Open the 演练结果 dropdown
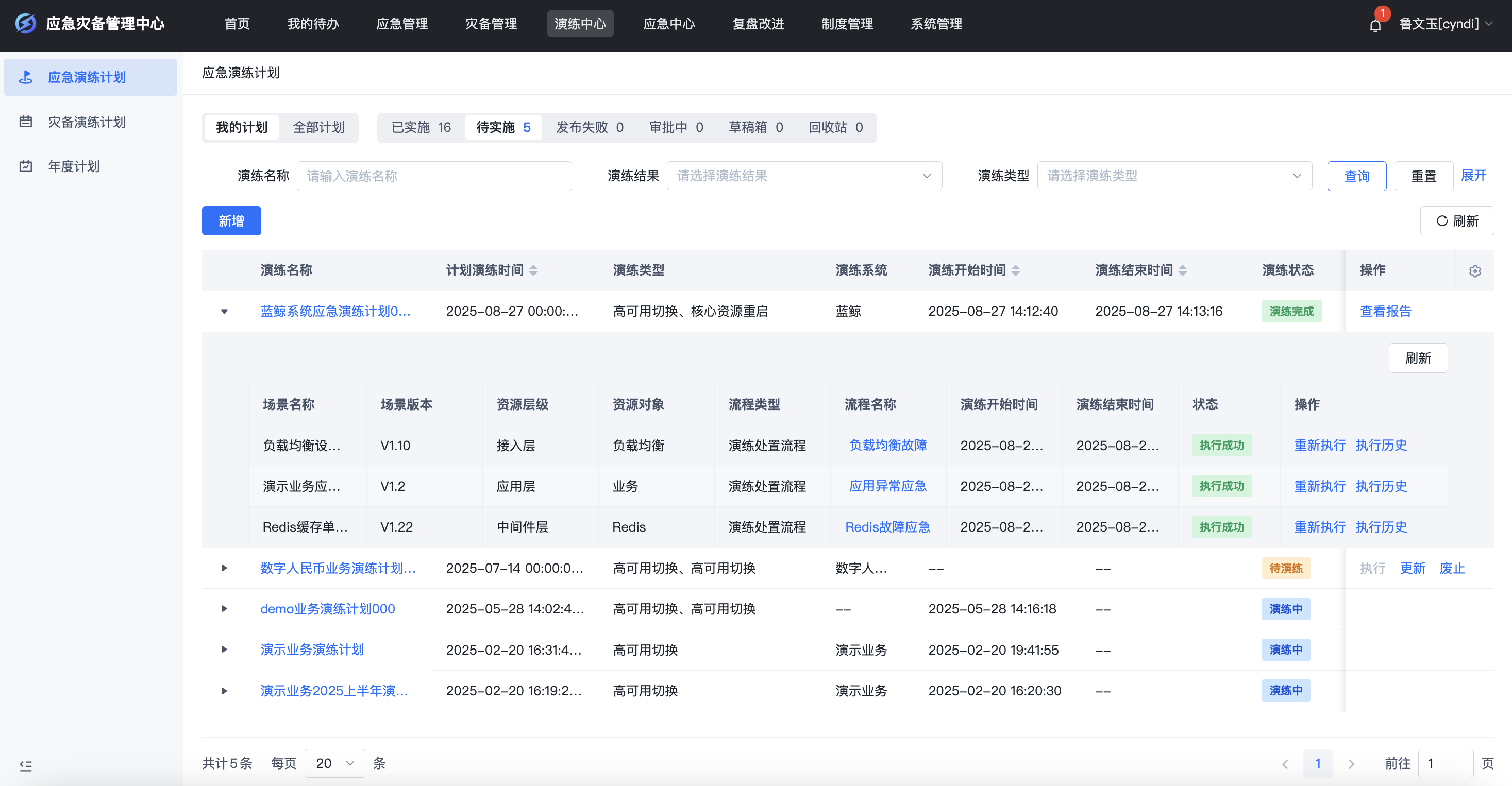Image resolution: width=1512 pixels, height=786 pixels. [x=804, y=176]
